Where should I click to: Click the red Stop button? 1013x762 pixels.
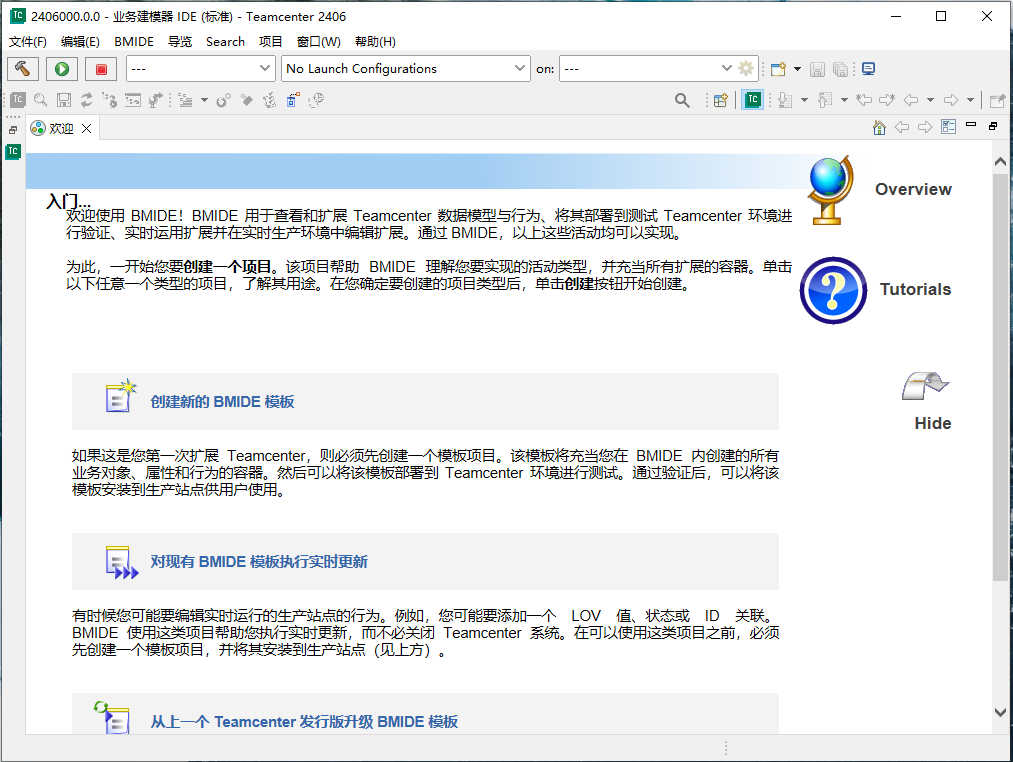tap(101, 69)
